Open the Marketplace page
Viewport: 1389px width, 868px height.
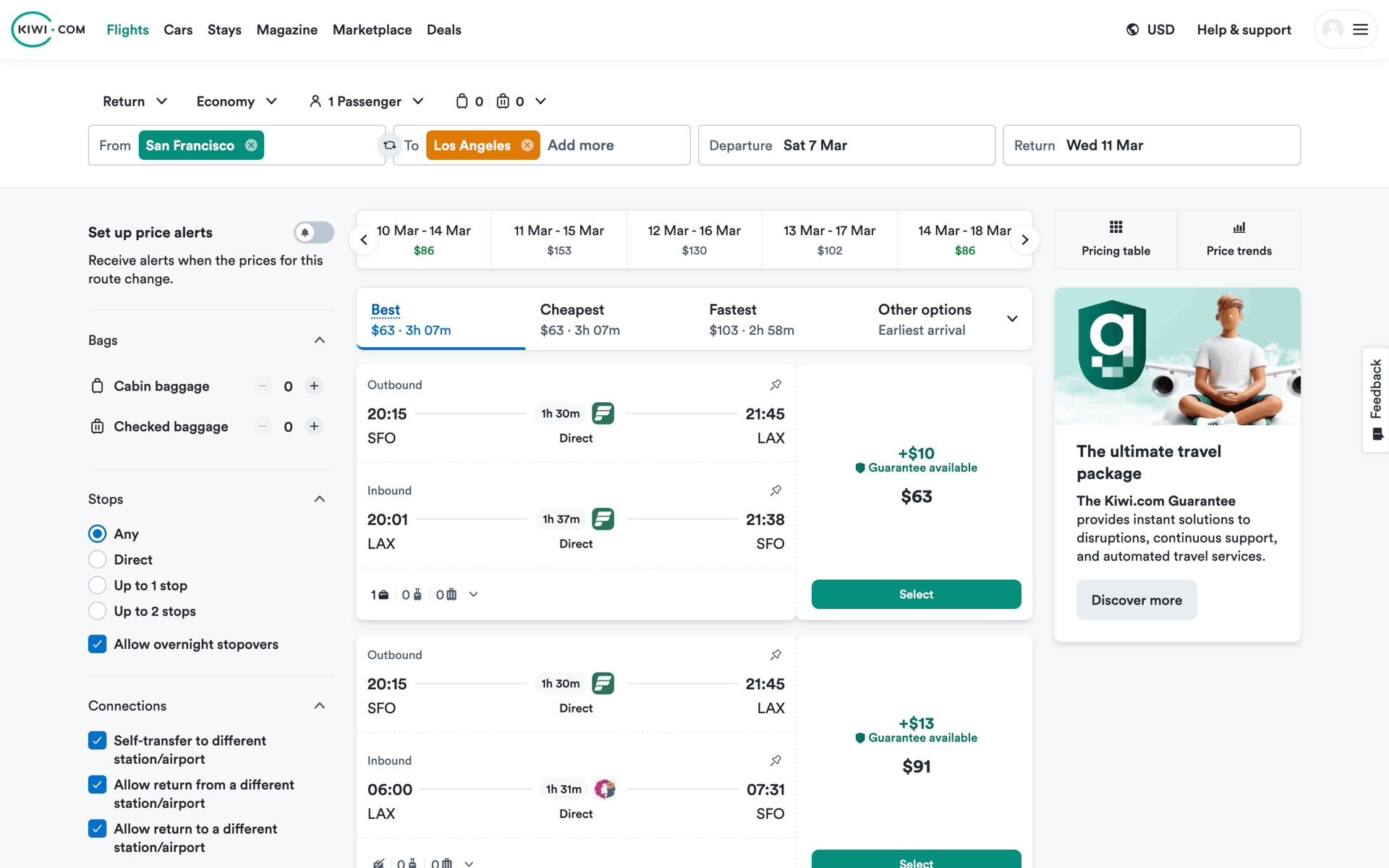click(x=372, y=30)
